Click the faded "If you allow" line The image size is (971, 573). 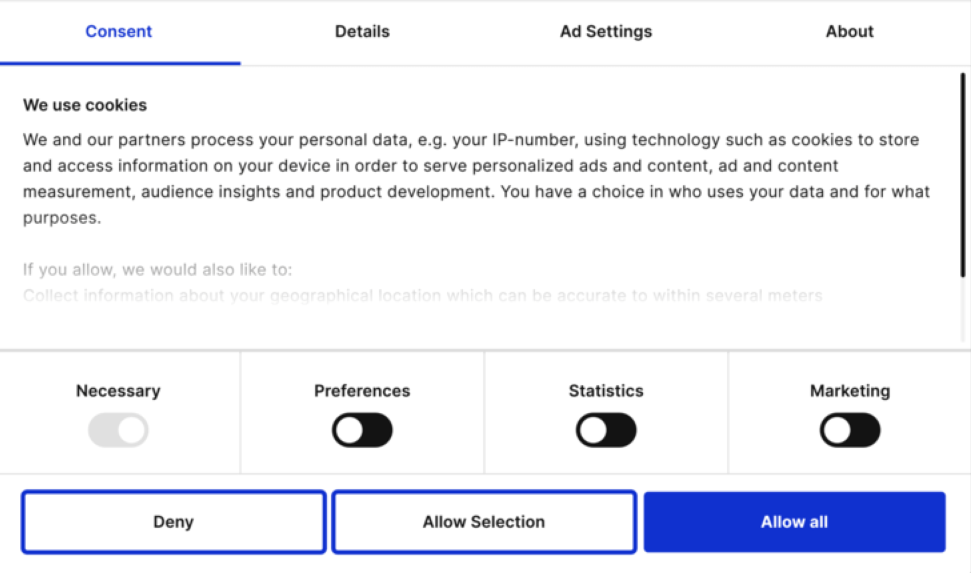coord(157,270)
